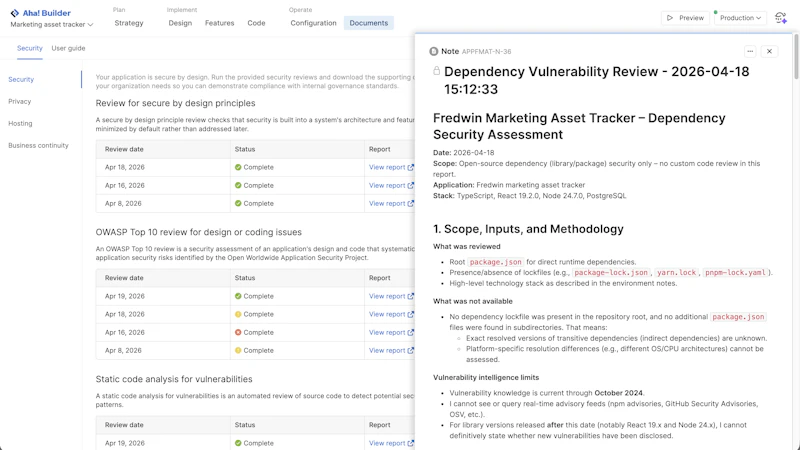Click the yellow status icon for OWASP Apr 8
Image resolution: width=800 pixels, height=450 pixels.
pyautogui.click(x=238, y=350)
